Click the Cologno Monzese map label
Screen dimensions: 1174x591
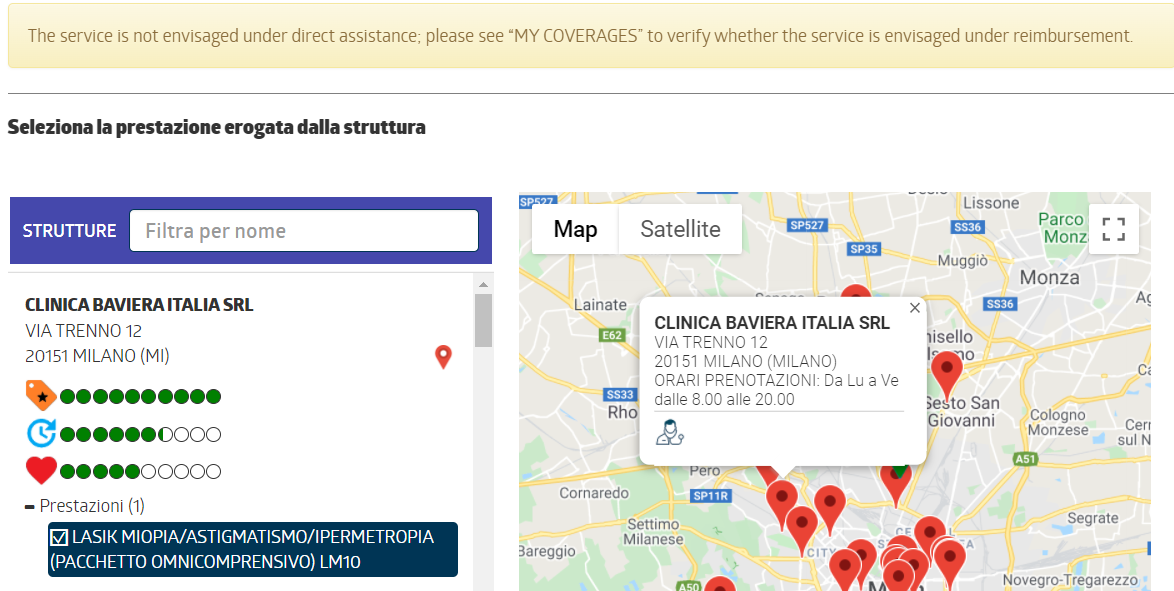tap(1058, 422)
